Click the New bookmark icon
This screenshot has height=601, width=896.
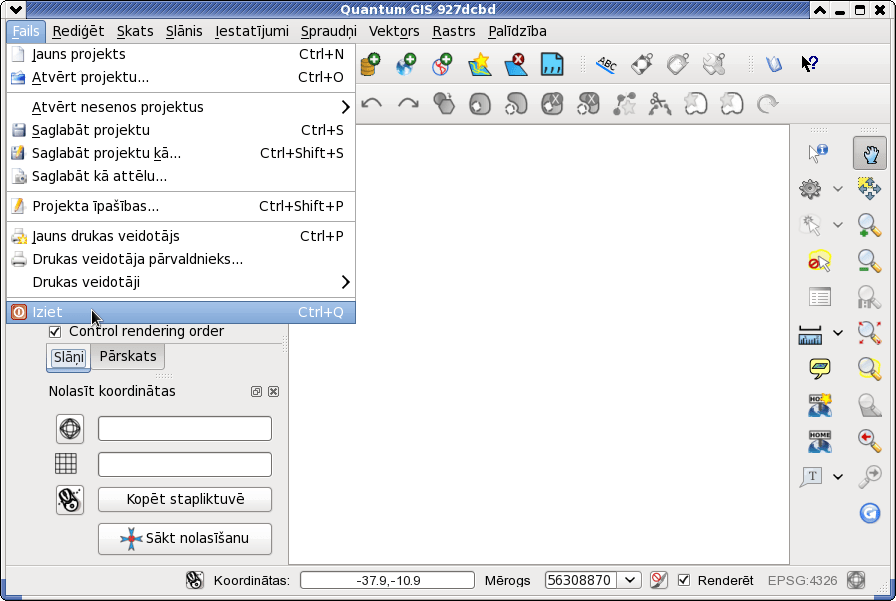tap(819, 405)
